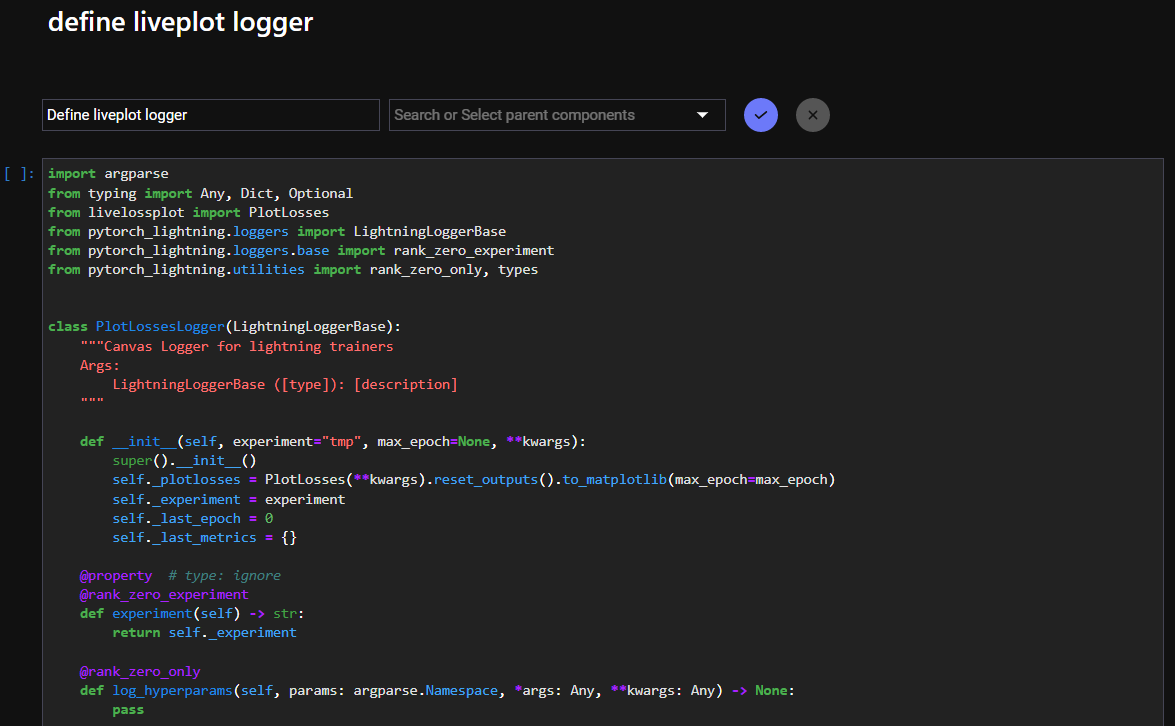The image size is (1175, 726).
Task: Click the 'self._last_metrics = {}' line
Action: 205,538
